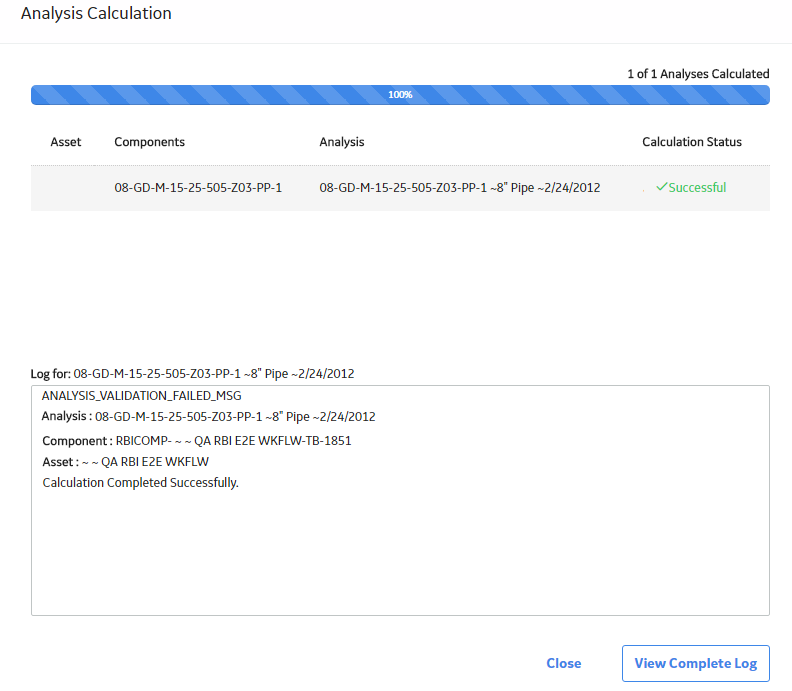Click the Close button
792x691 pixels.
coord(564,663)
